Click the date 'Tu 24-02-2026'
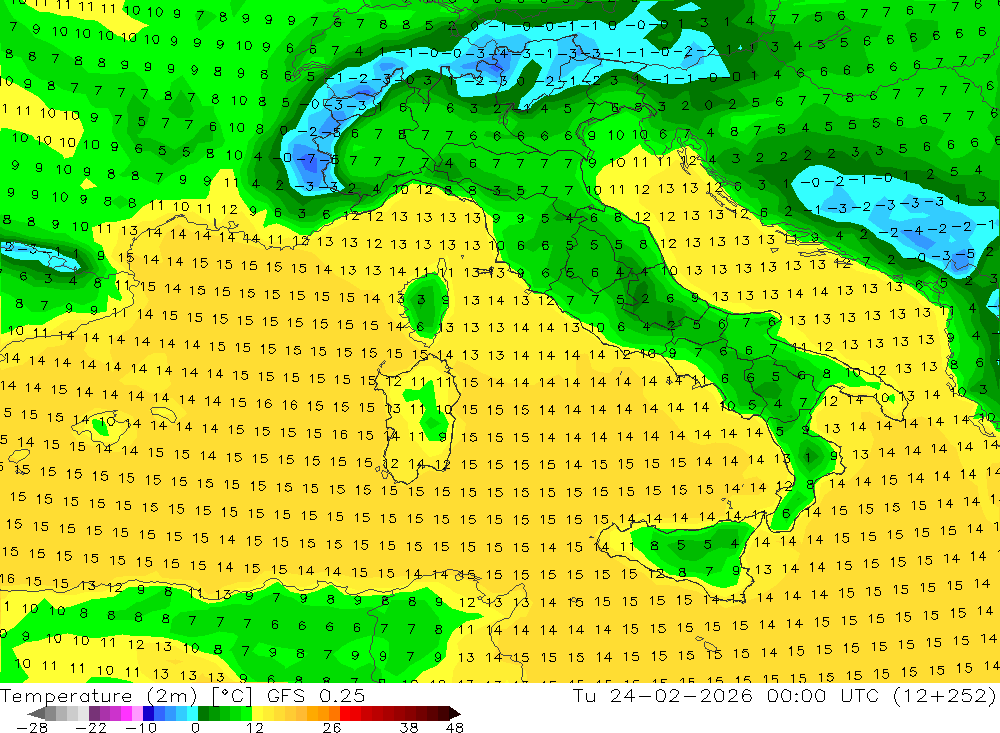This screenshot has width=1000, height=733. coord(663,696)
